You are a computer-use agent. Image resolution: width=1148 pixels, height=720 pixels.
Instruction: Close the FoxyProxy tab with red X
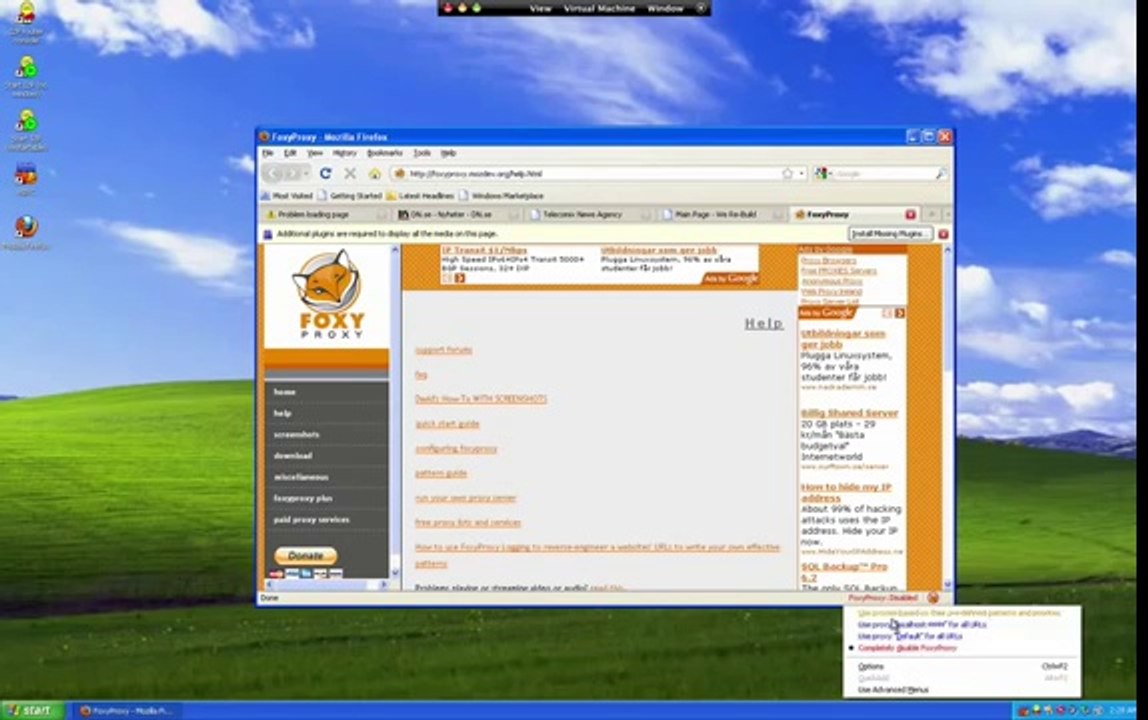click(x=910, y=215)
